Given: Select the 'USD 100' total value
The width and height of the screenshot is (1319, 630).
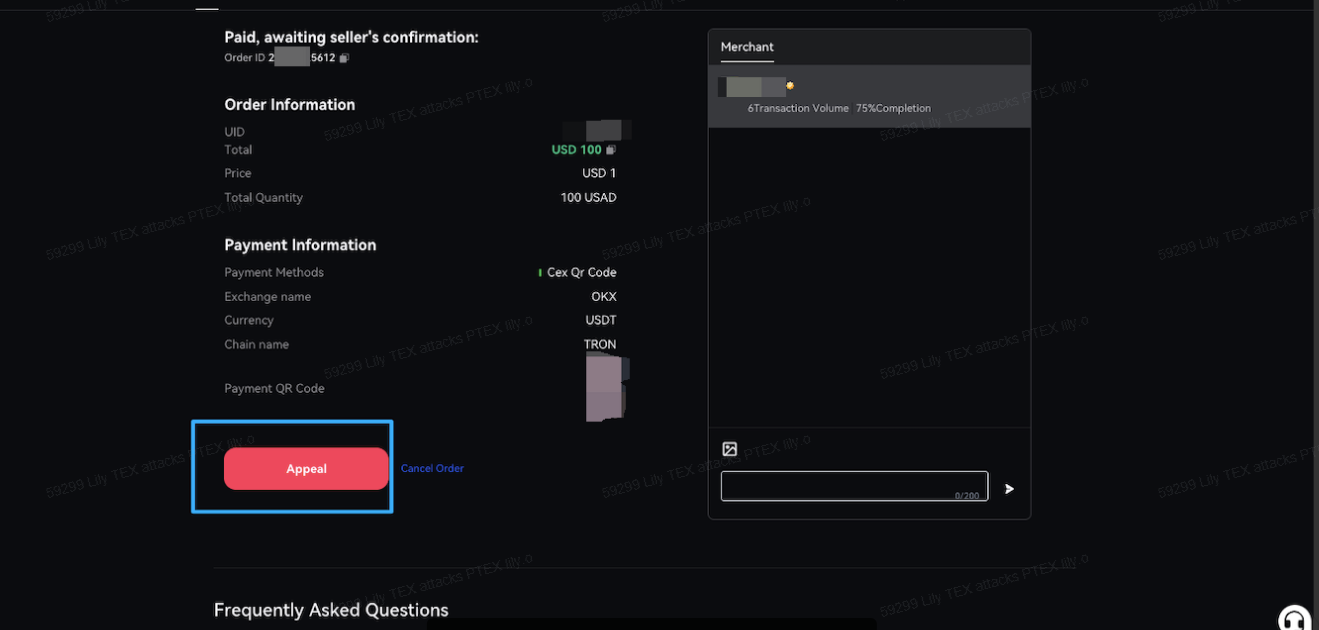Looking at the screenshot, I should [577, 150].
